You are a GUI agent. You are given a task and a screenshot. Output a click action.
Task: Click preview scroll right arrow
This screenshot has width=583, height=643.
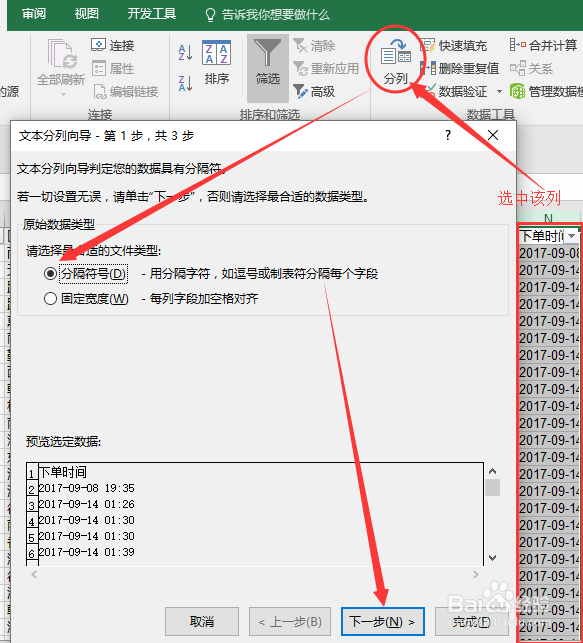tap(476, 575)
